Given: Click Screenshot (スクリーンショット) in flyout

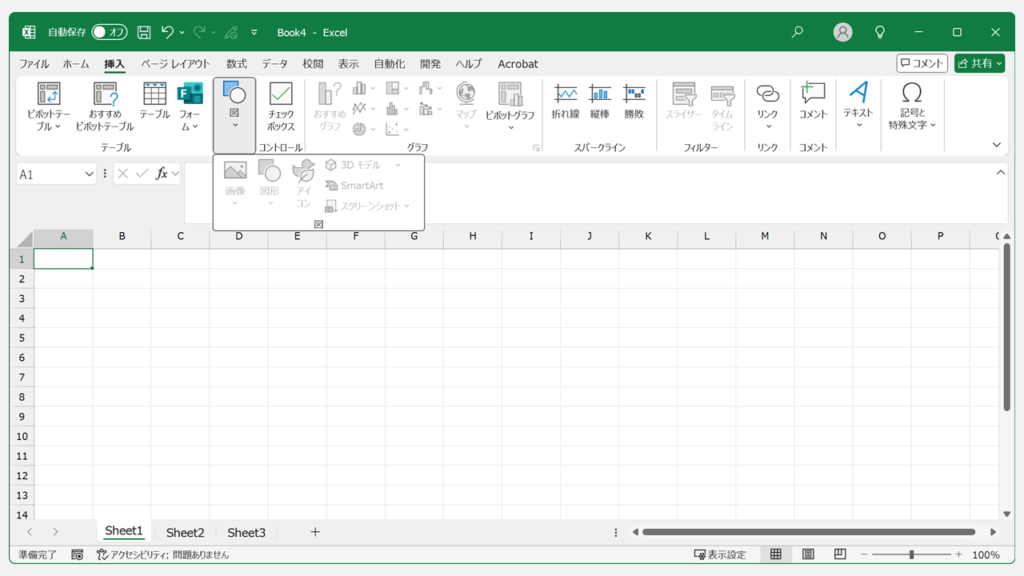Looking at the screenshot, I should click(x=368, y=206).
